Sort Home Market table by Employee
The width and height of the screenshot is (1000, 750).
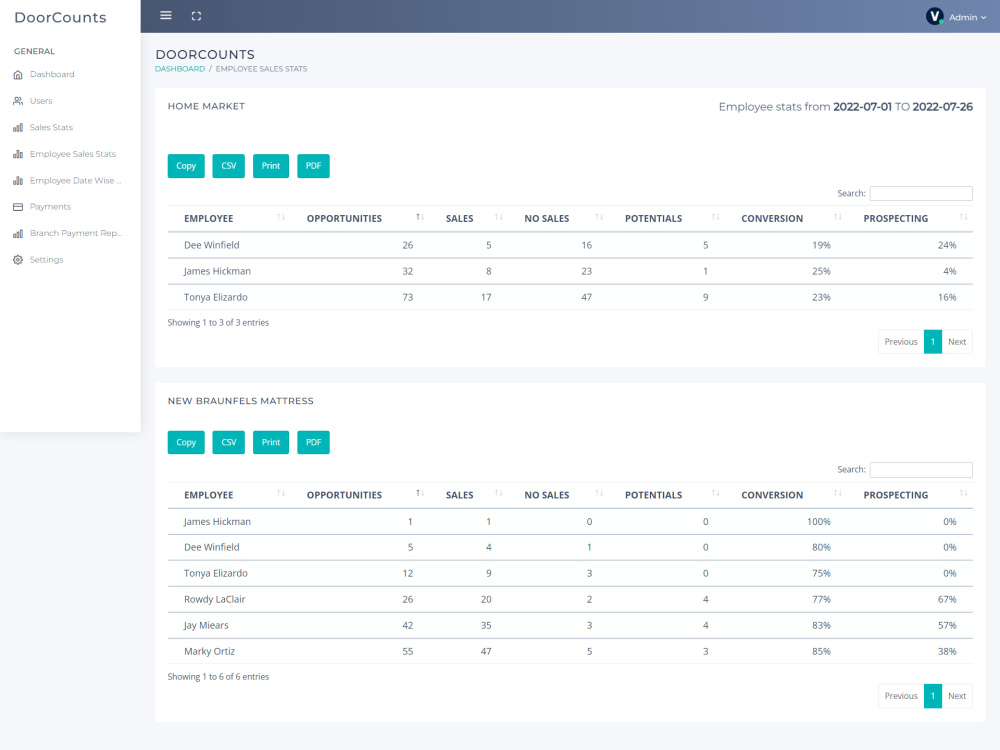[x=229, y=218]
